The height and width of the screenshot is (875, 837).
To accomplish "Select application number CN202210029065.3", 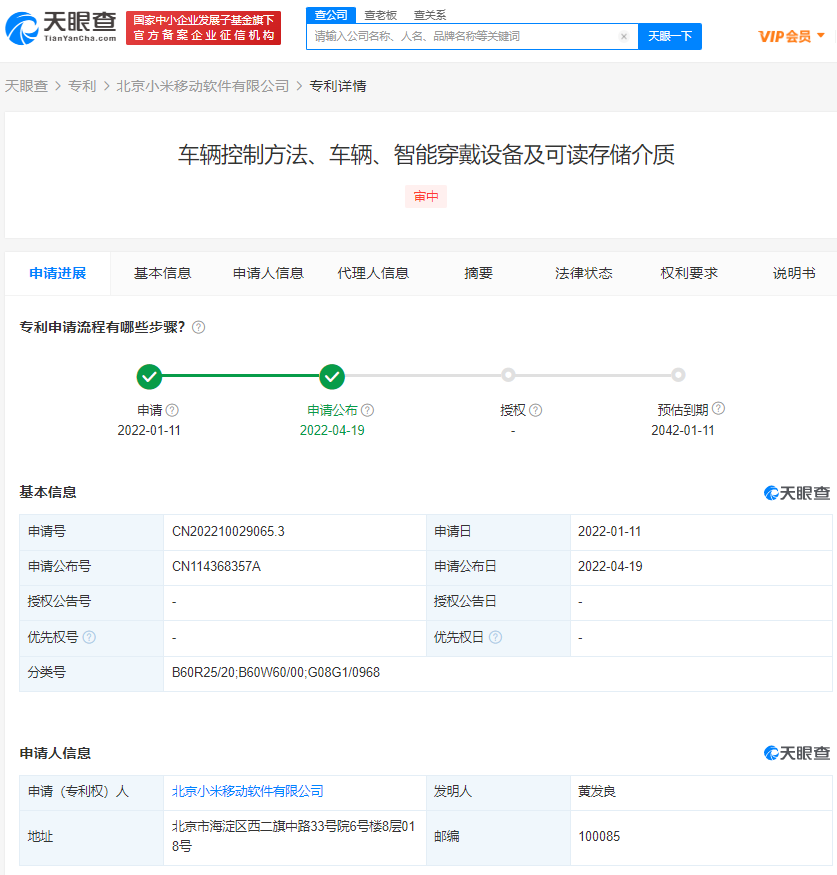I will point(228,531).
